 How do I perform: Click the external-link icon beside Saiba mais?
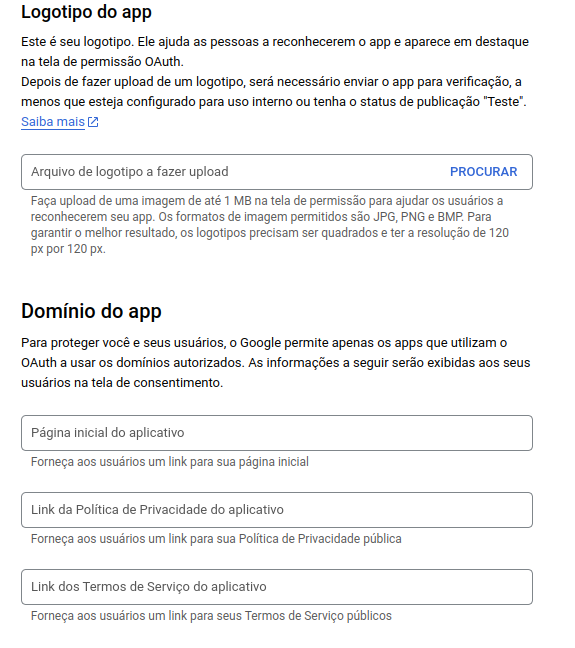click(x=93, y=122)
